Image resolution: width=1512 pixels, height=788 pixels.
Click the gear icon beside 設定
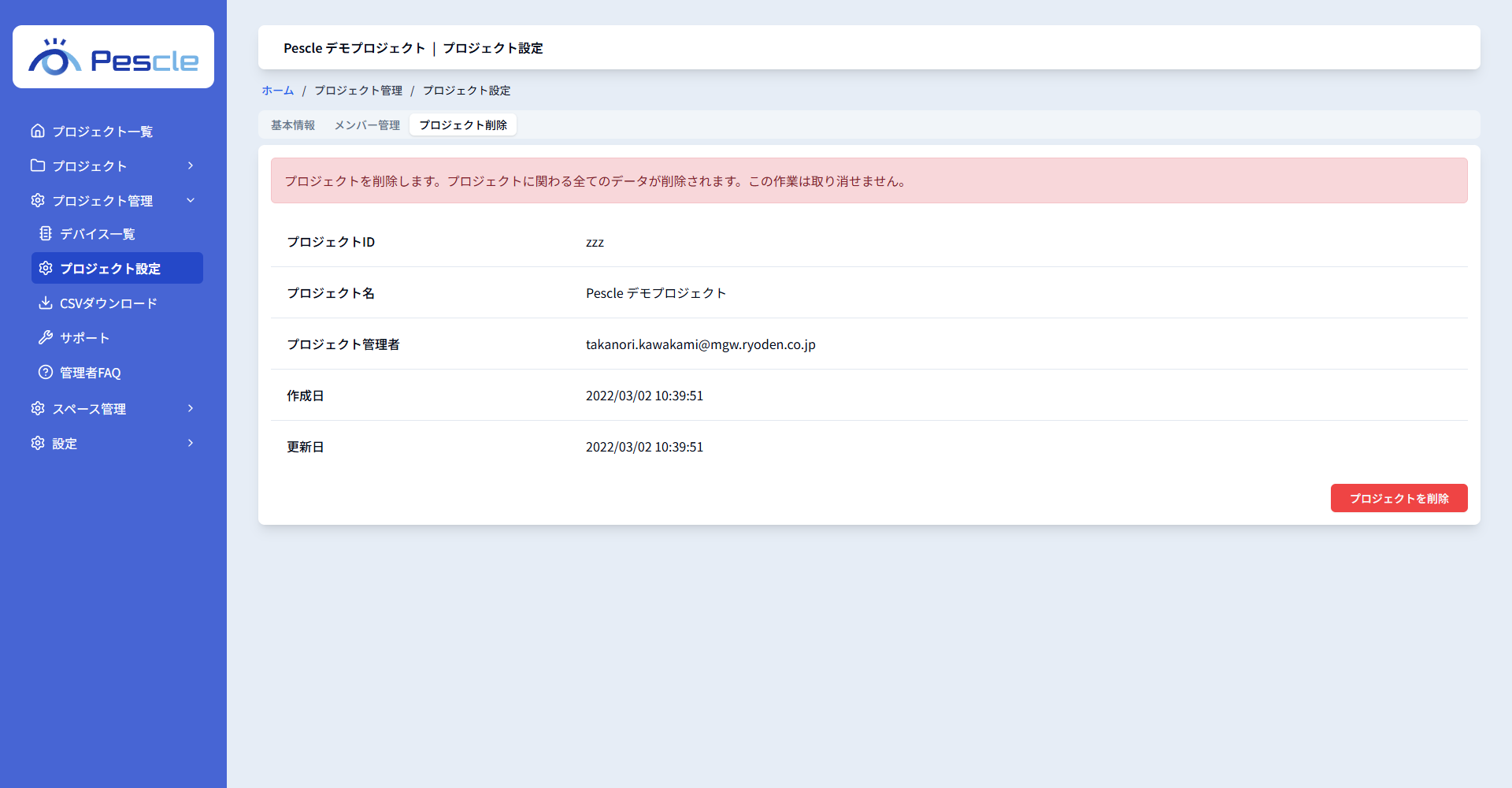pos(38,443)
